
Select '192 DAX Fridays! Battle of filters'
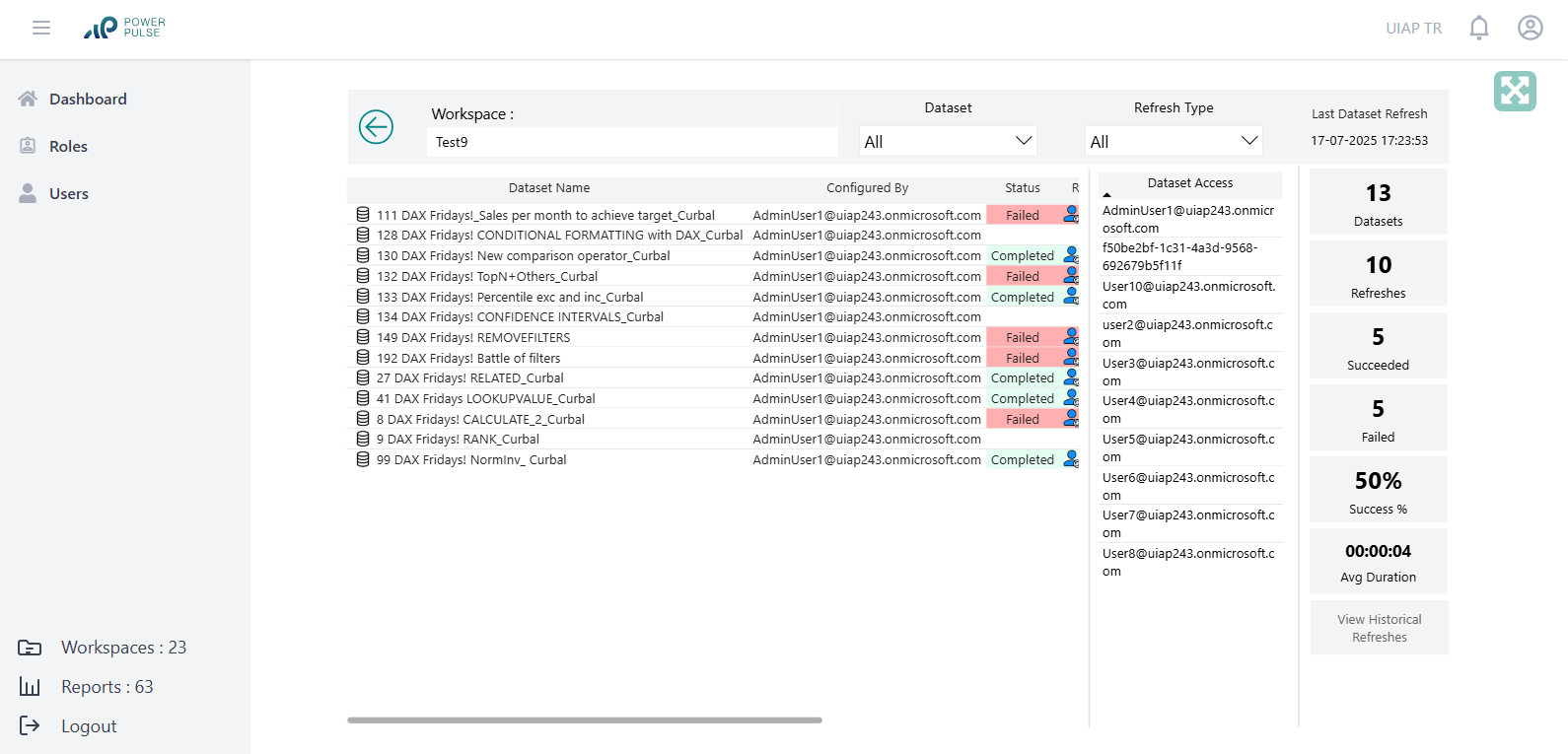tap(468, 358)
